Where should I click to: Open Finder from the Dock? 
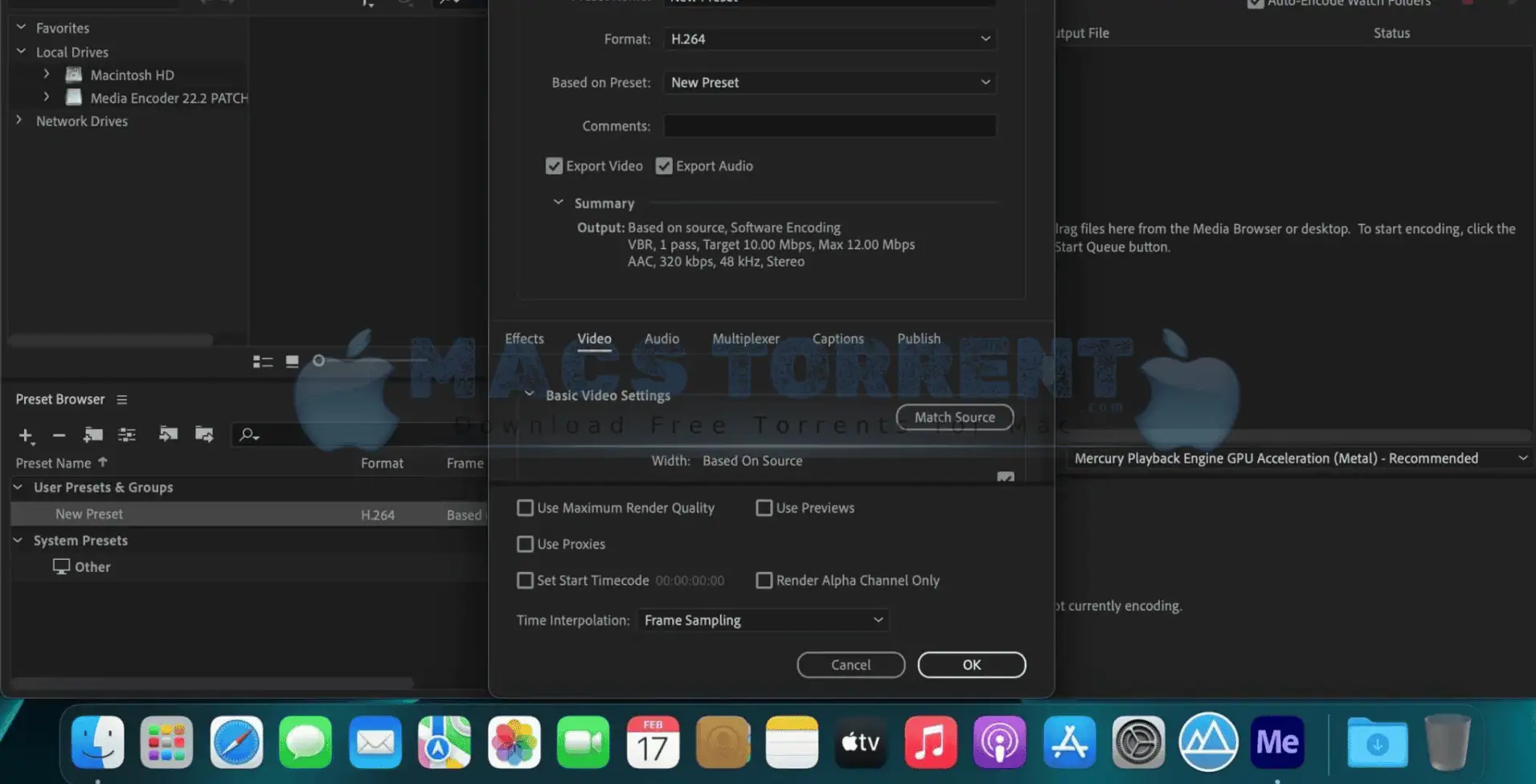[98, 742]
